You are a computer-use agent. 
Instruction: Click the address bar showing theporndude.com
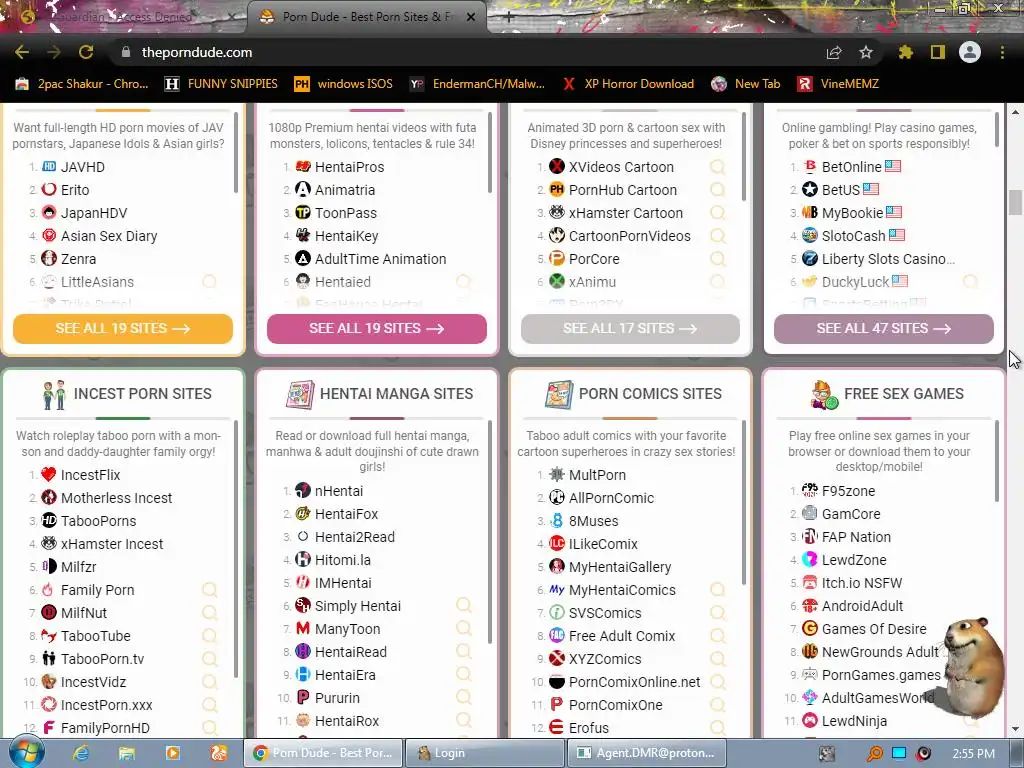point(470,52)
